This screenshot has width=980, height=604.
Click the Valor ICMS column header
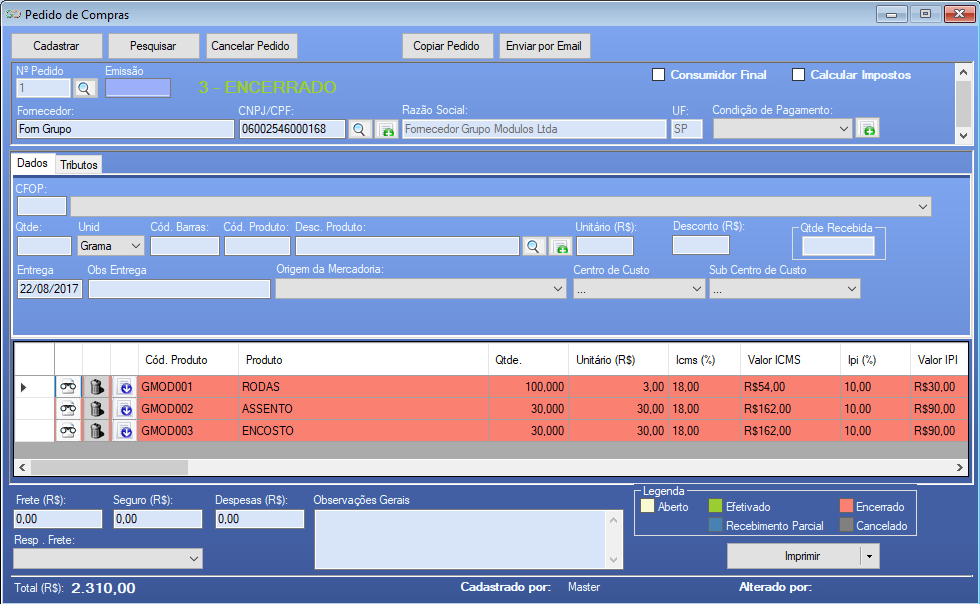click(x=791, y=360)
